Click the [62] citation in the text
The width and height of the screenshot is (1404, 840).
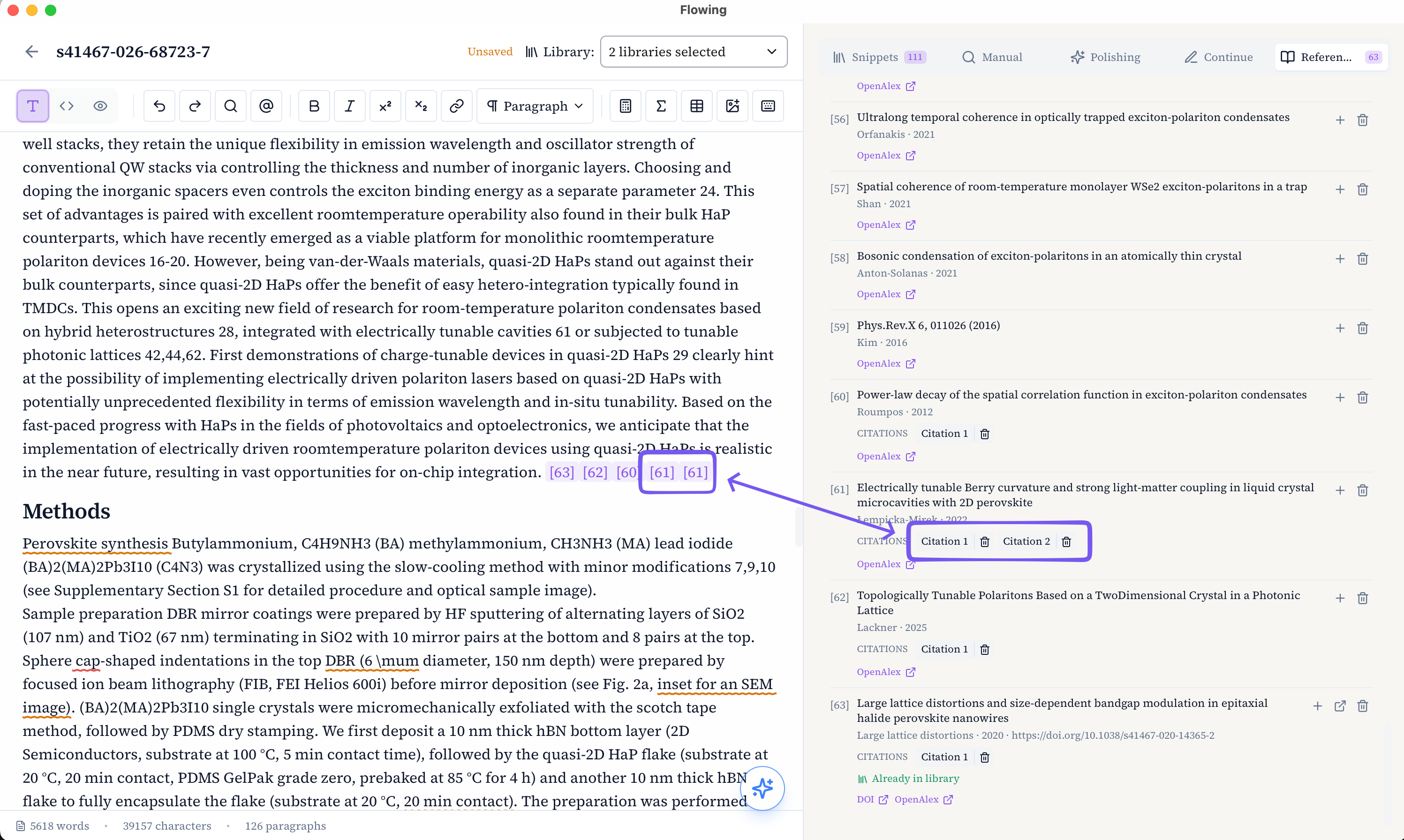595,472
